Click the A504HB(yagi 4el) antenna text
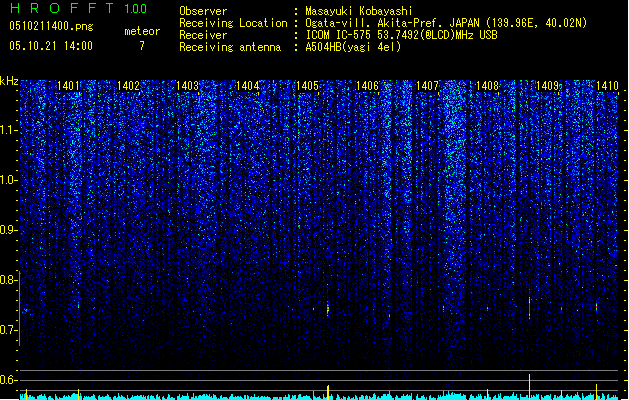629x400 pixels. (x=353, y=47)
